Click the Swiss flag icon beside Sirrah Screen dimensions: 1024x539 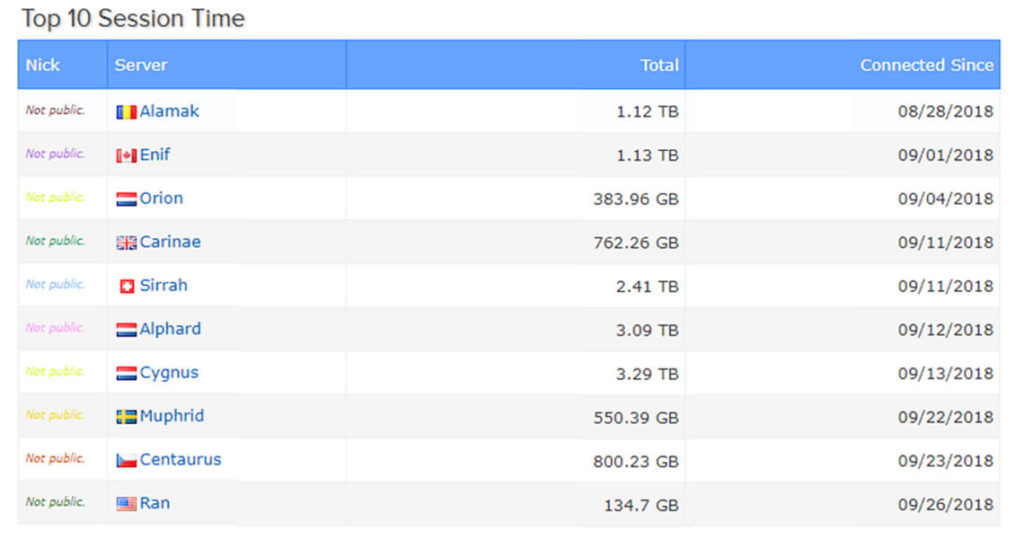click(127, 286)
